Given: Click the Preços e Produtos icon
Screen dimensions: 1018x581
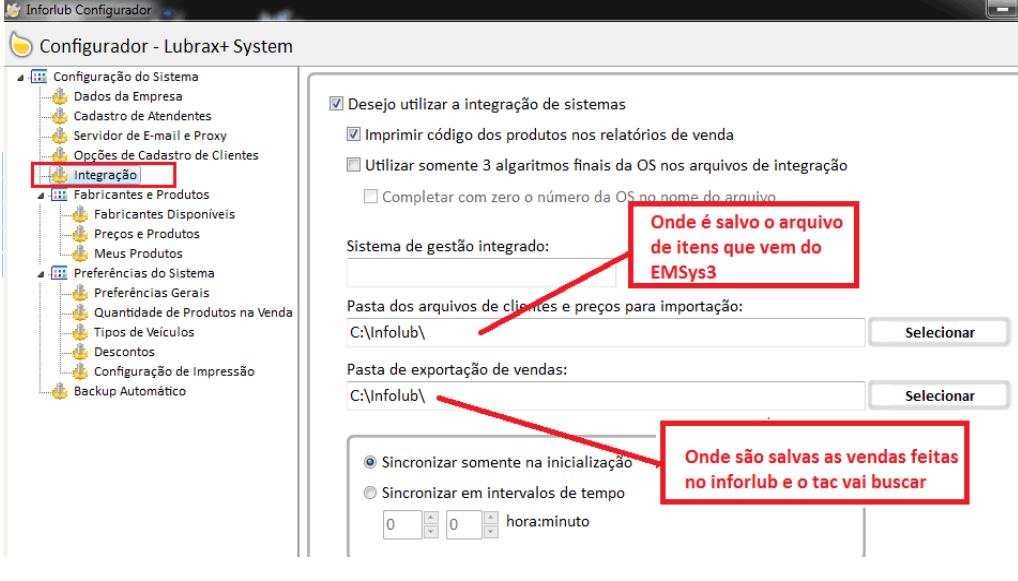Looking at the screenshot, I should (80, 234).
